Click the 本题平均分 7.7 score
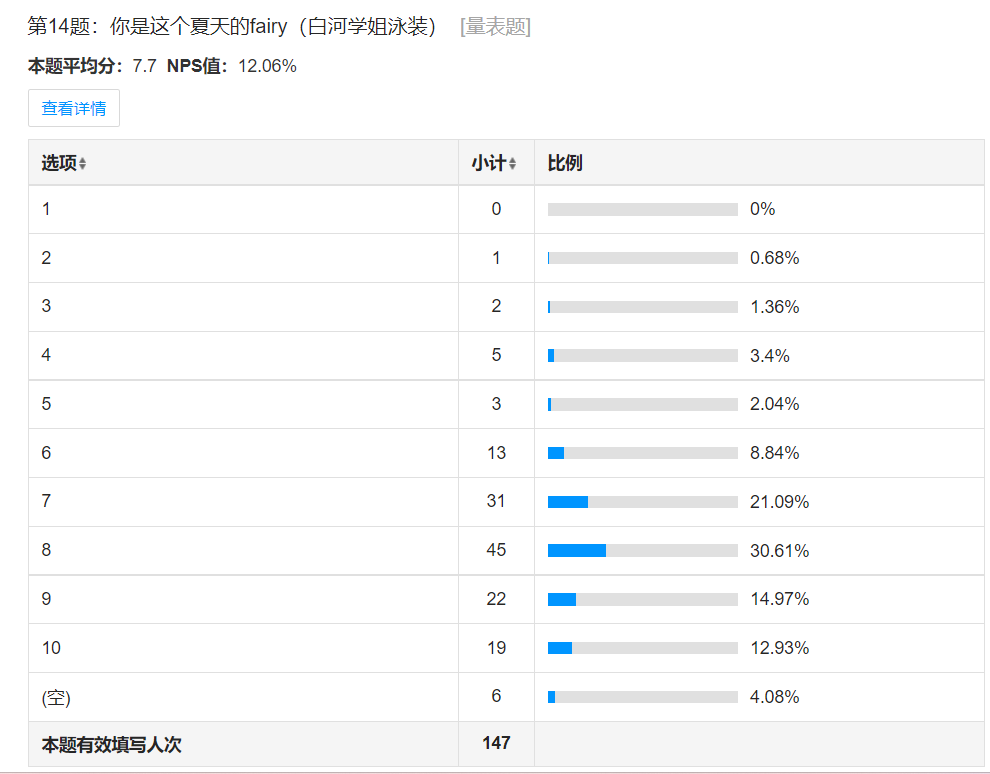 coord(145,67)
